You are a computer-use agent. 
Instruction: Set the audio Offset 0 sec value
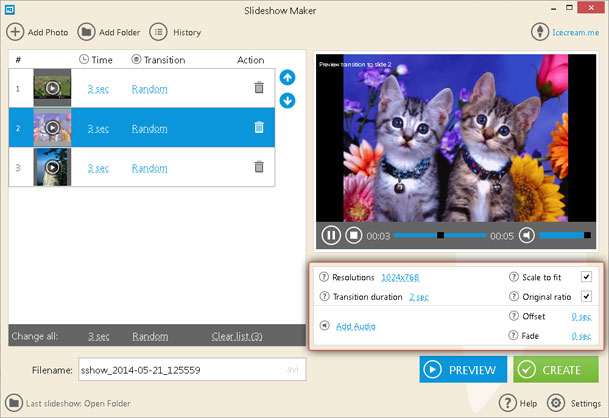pos(581,317)
